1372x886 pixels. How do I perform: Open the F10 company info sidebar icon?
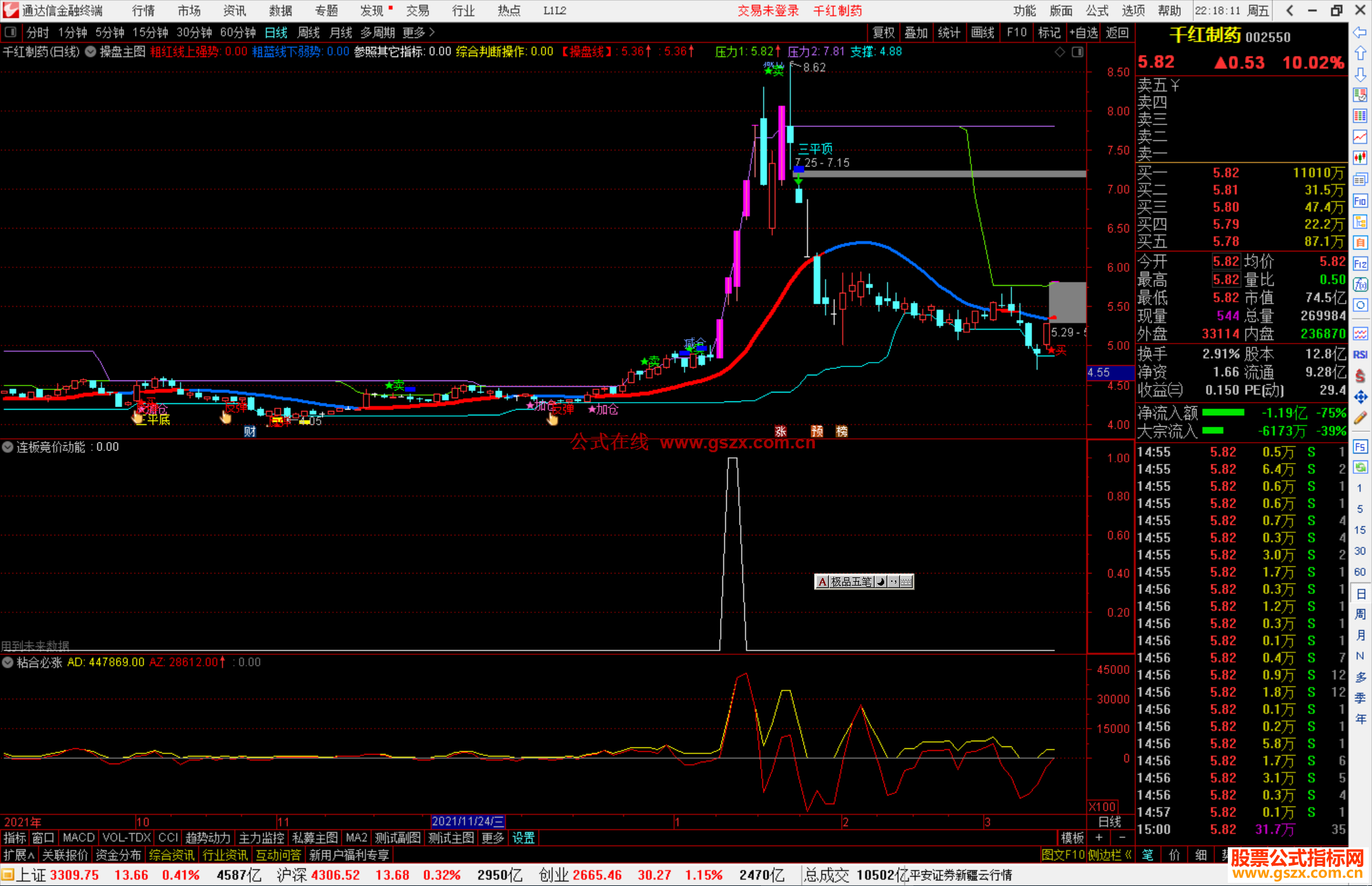(1360, 201)
